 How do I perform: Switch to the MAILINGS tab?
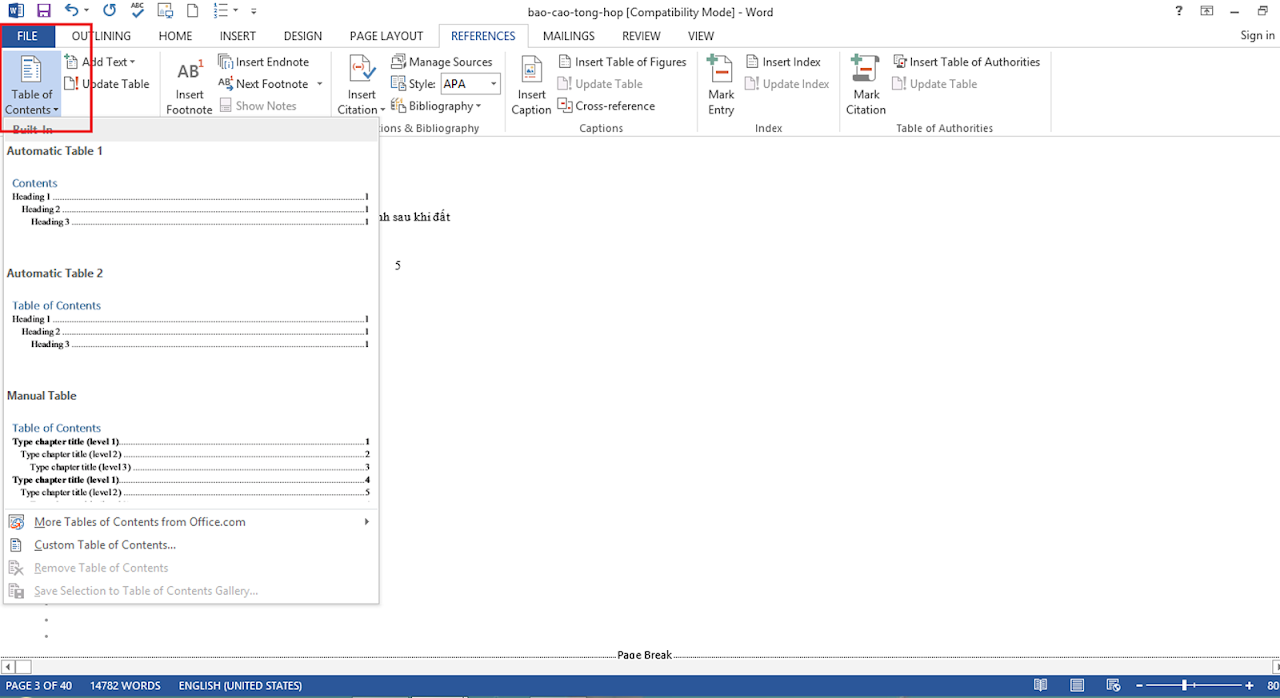(x=570, y=36)
